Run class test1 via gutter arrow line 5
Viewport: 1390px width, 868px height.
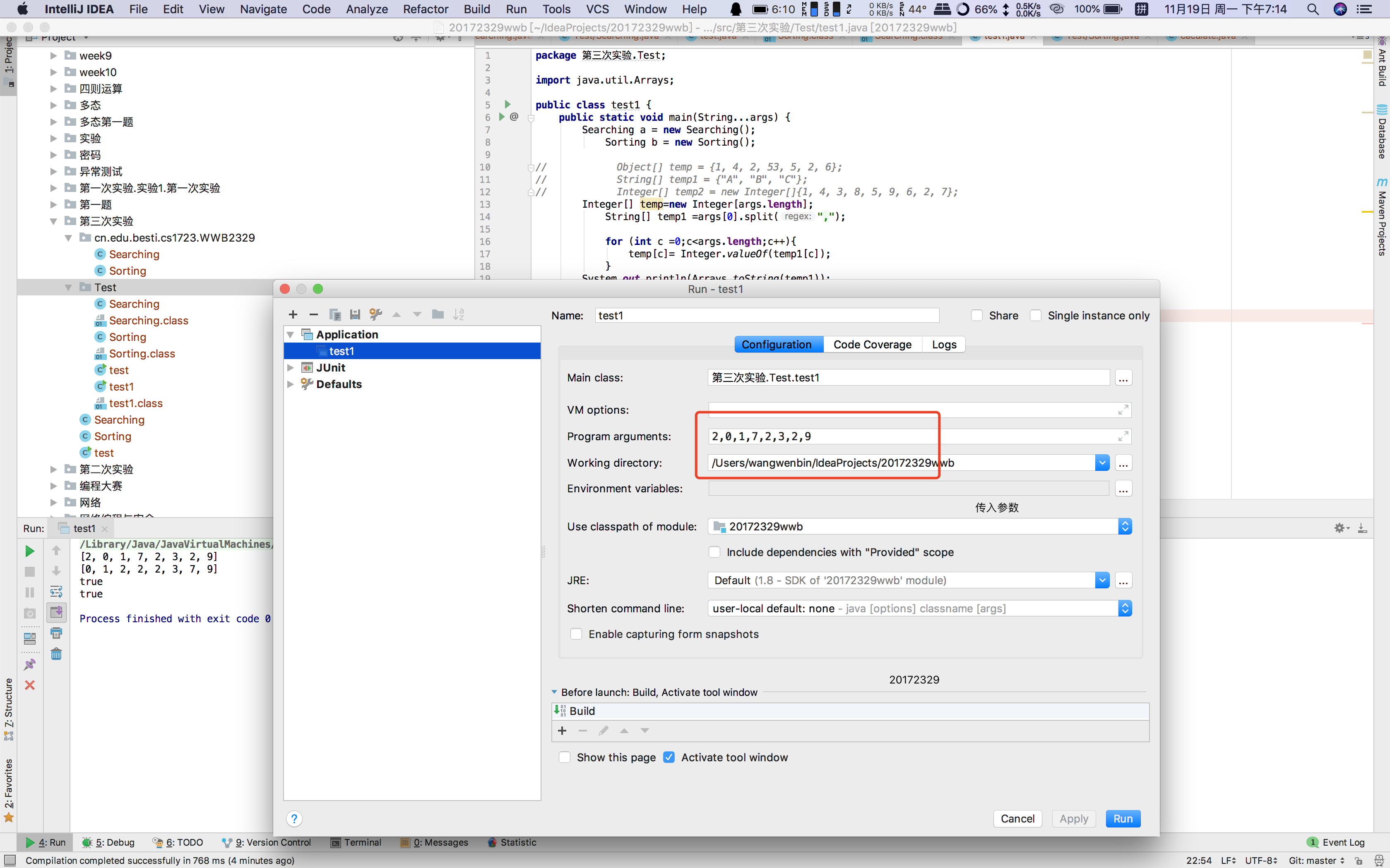[507, 105]
